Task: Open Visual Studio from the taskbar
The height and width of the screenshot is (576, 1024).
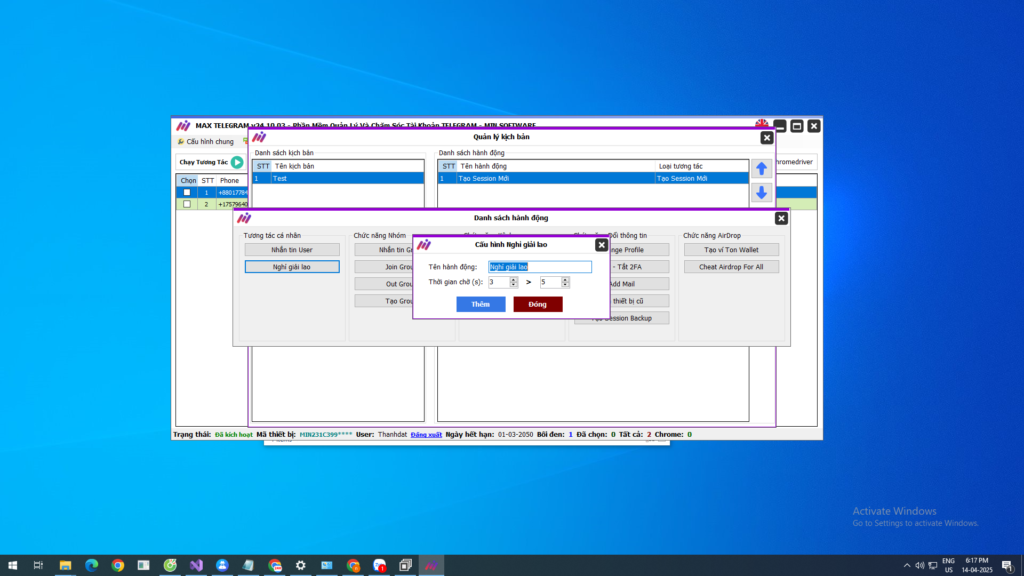Action: pyautogui.click(x=197, y=565)
